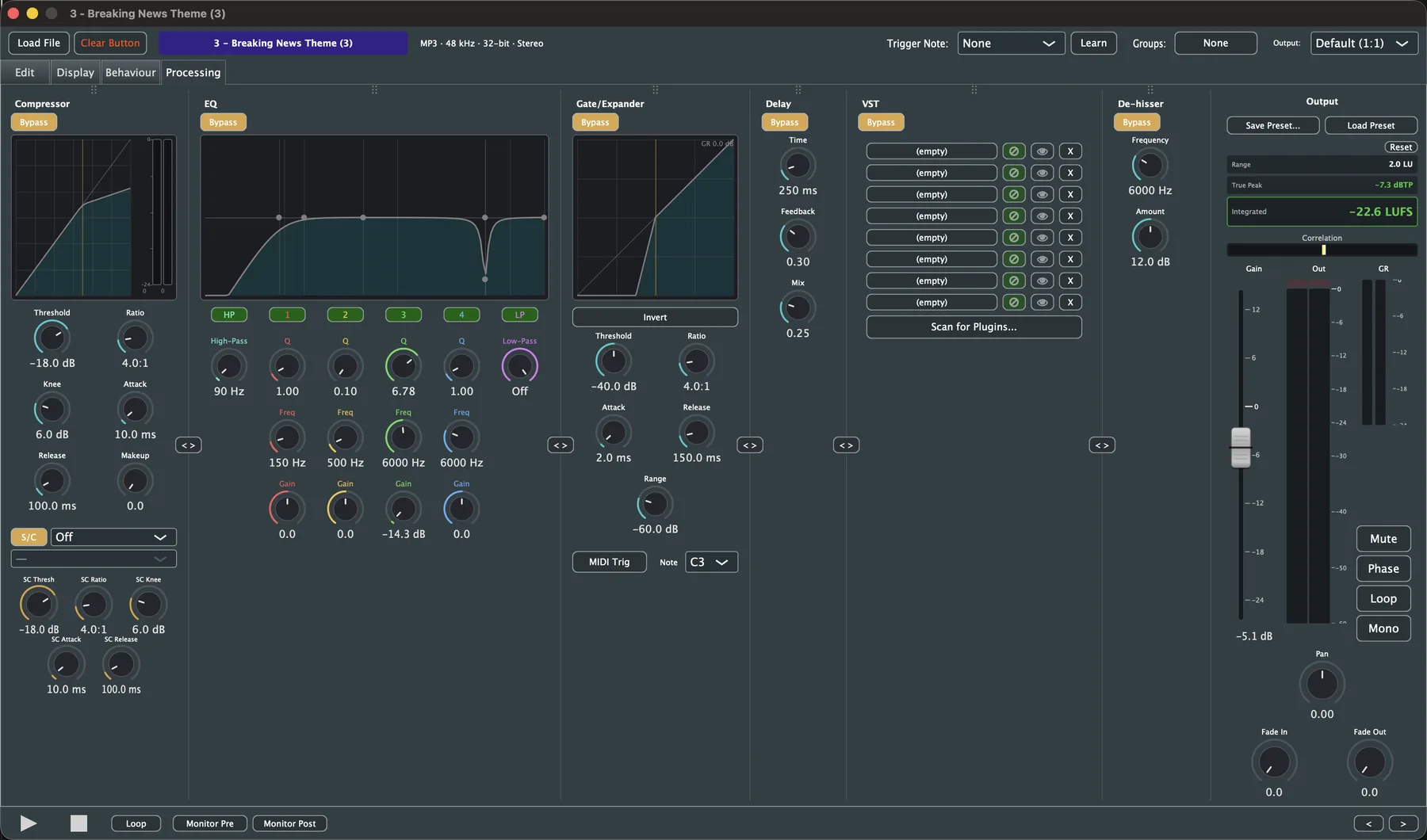Click the Learn button
1427x840 pixels.
click(x=1093, y=44)
